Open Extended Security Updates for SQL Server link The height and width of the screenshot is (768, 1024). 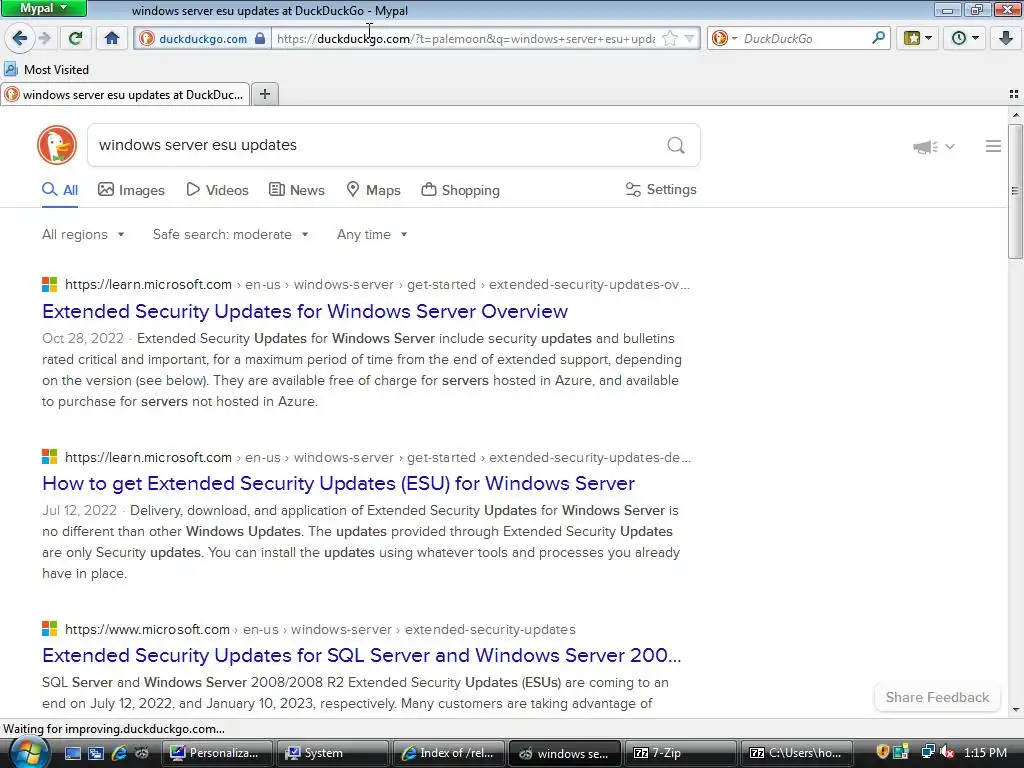pos(362,655)
